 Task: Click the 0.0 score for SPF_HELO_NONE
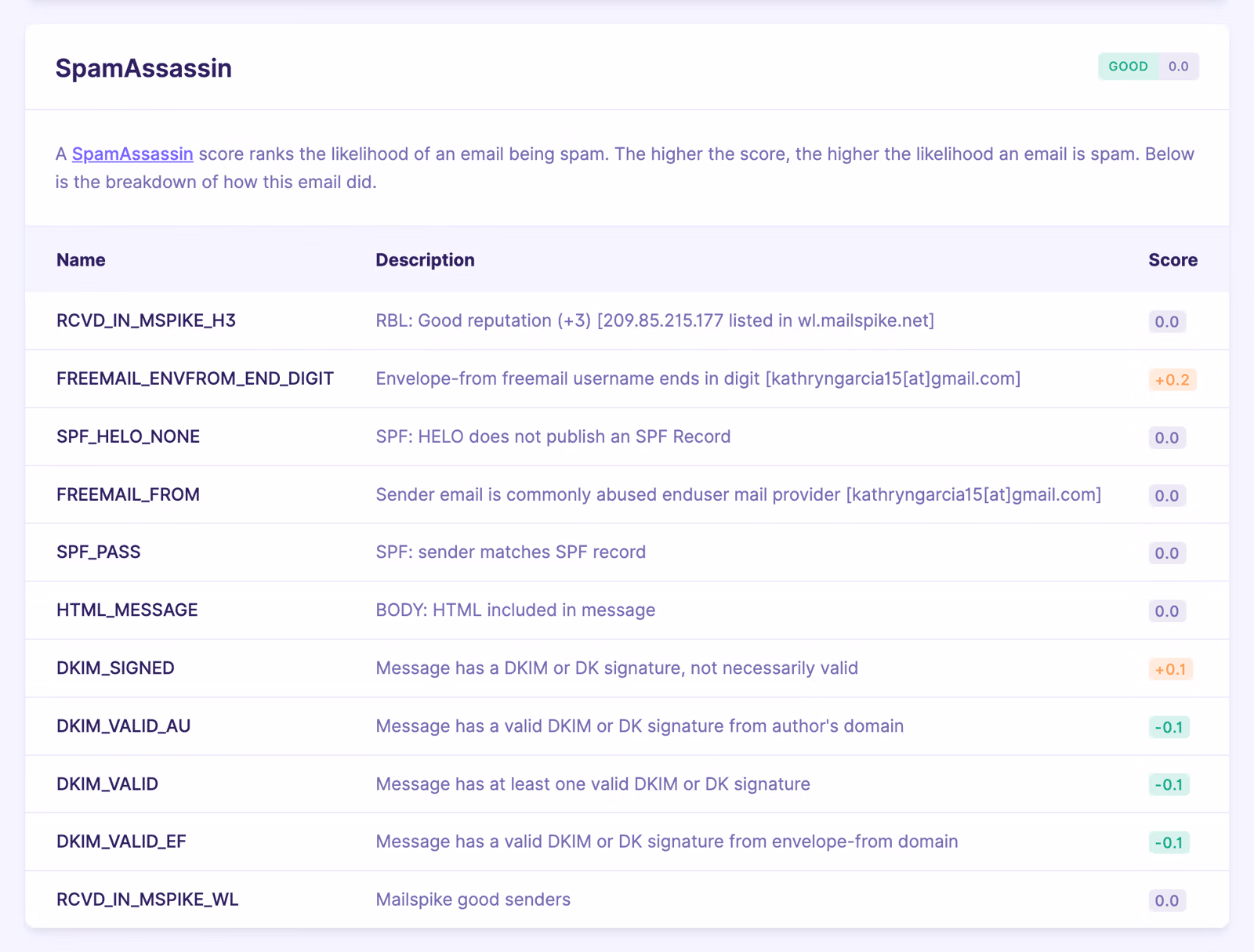pyautogui.click(x=1167, y=438)
